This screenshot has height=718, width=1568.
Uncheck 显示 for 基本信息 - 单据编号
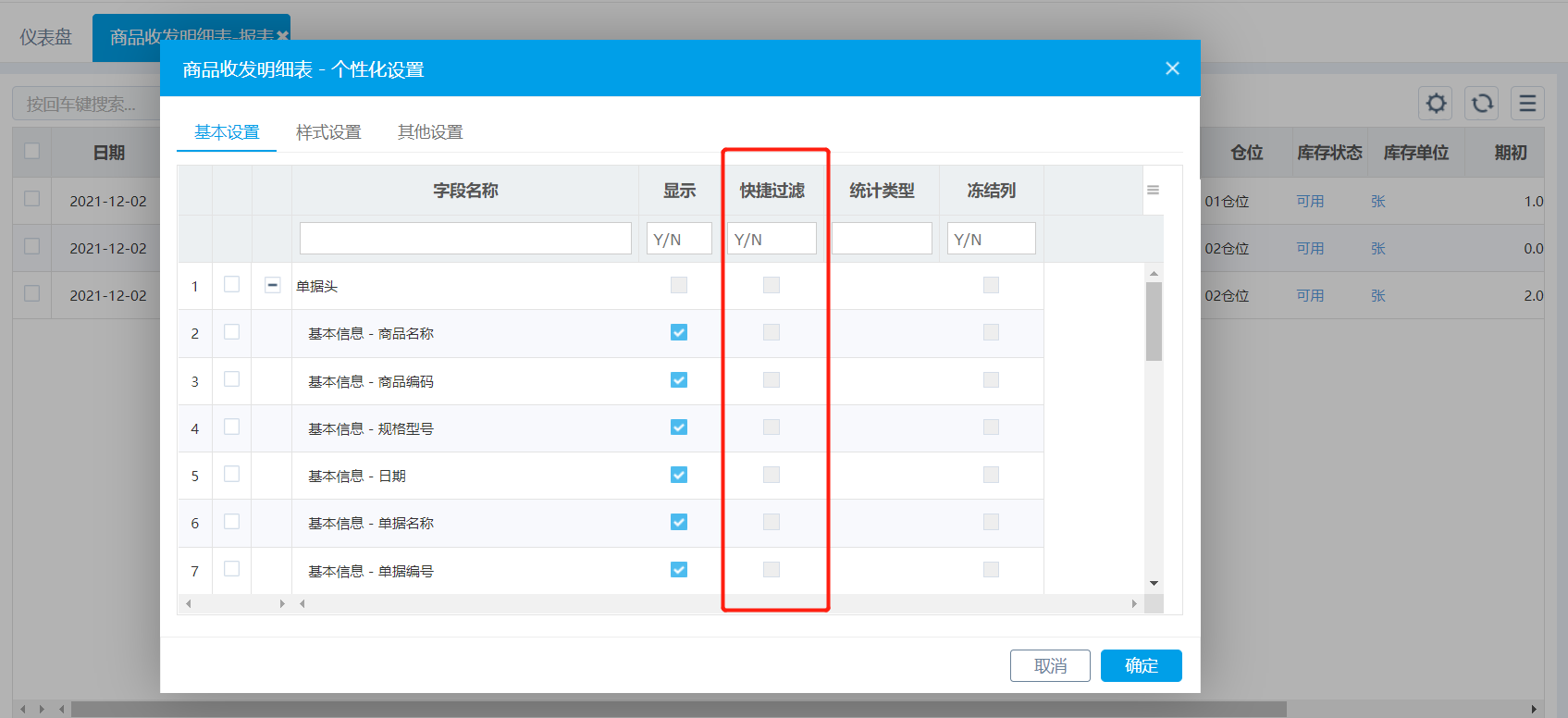tap(679, 570)
